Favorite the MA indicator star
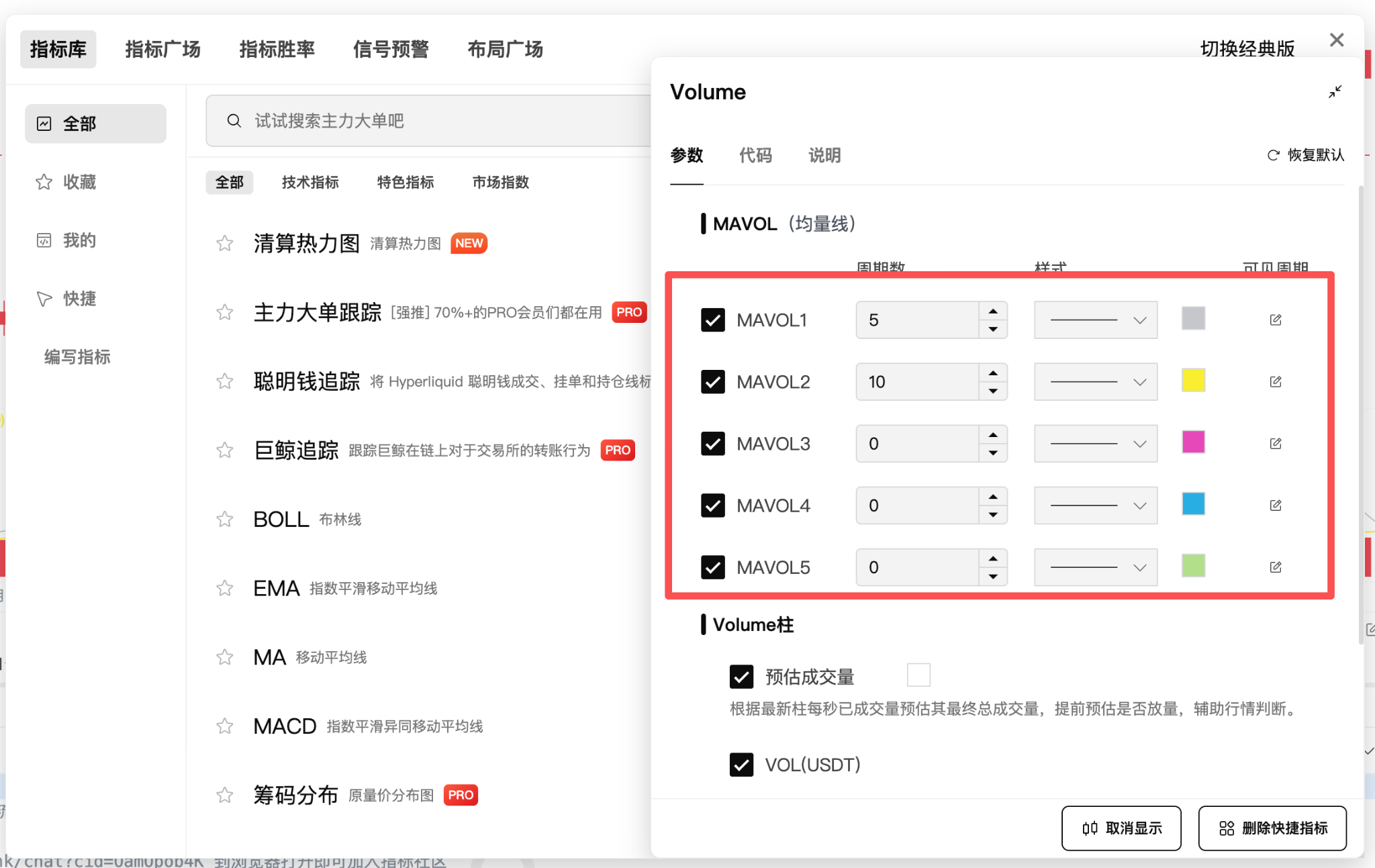The image size is (1375, 868). (x=224, y=657)
